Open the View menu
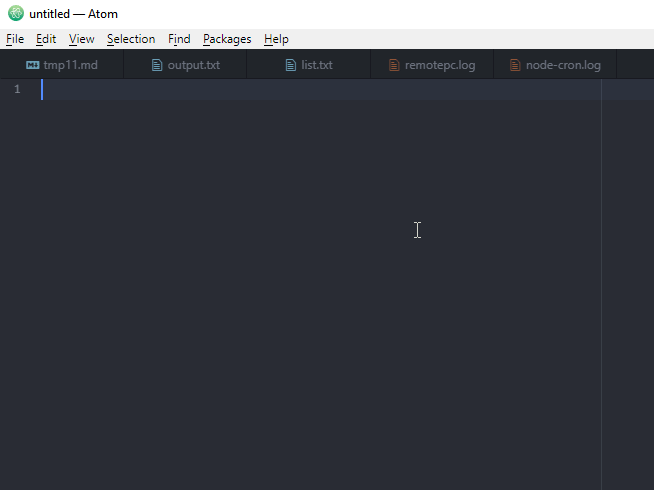 81,39
